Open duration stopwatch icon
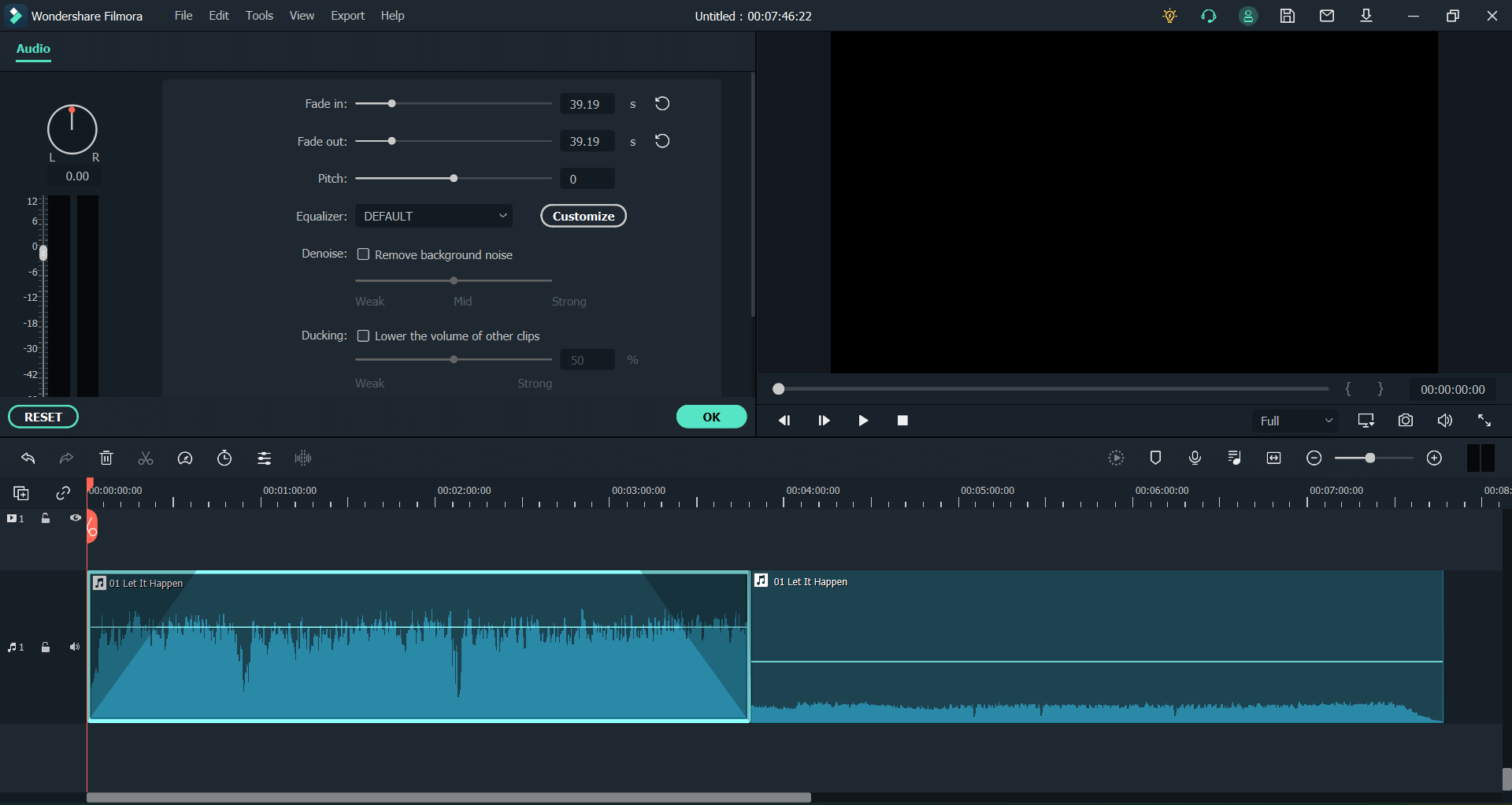Screen dimensions: 1512x805 [224, 458]
